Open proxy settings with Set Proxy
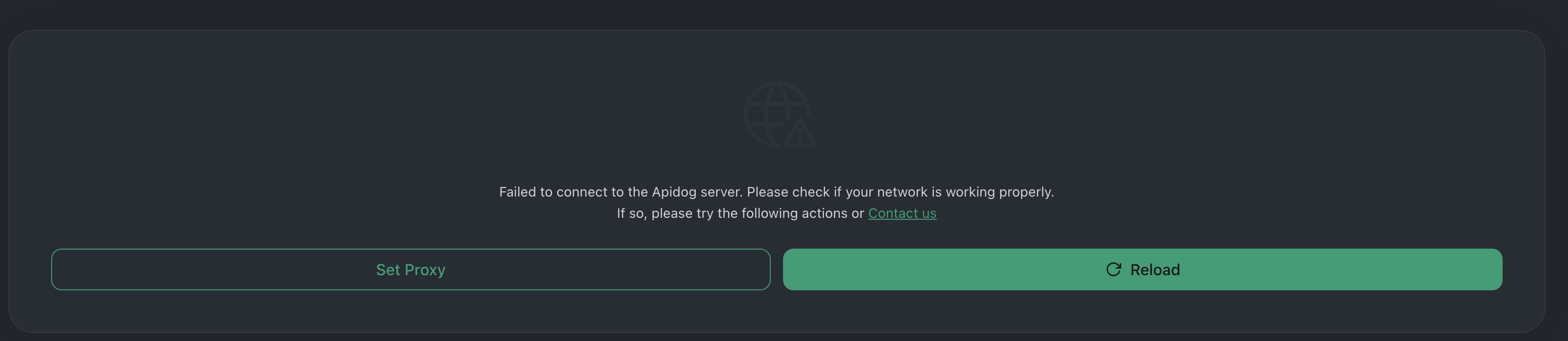 410,270
